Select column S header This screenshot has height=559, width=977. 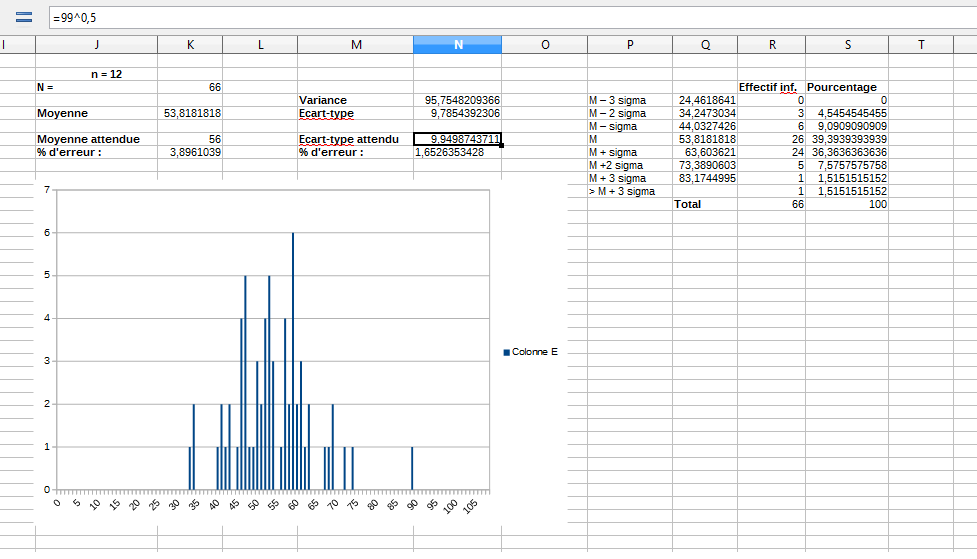(x=847, y=45)
